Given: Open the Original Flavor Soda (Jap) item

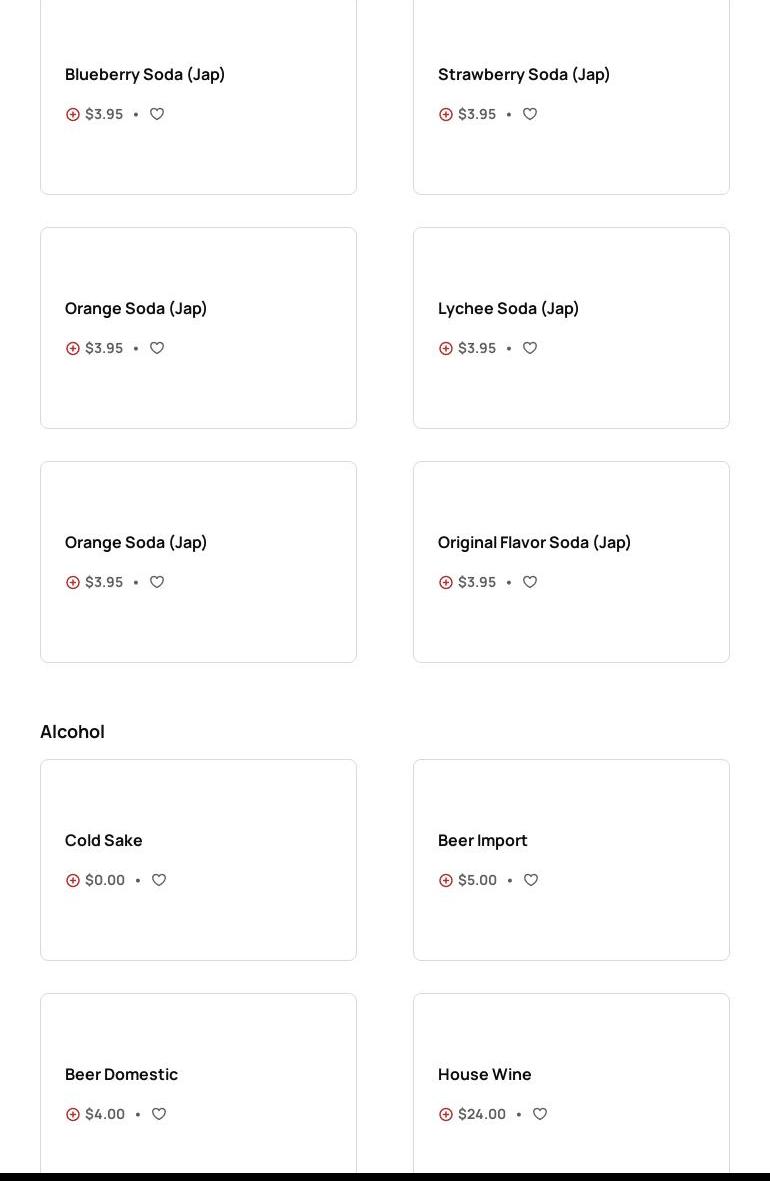Looking at the screenshot, I should coord(534,542).
